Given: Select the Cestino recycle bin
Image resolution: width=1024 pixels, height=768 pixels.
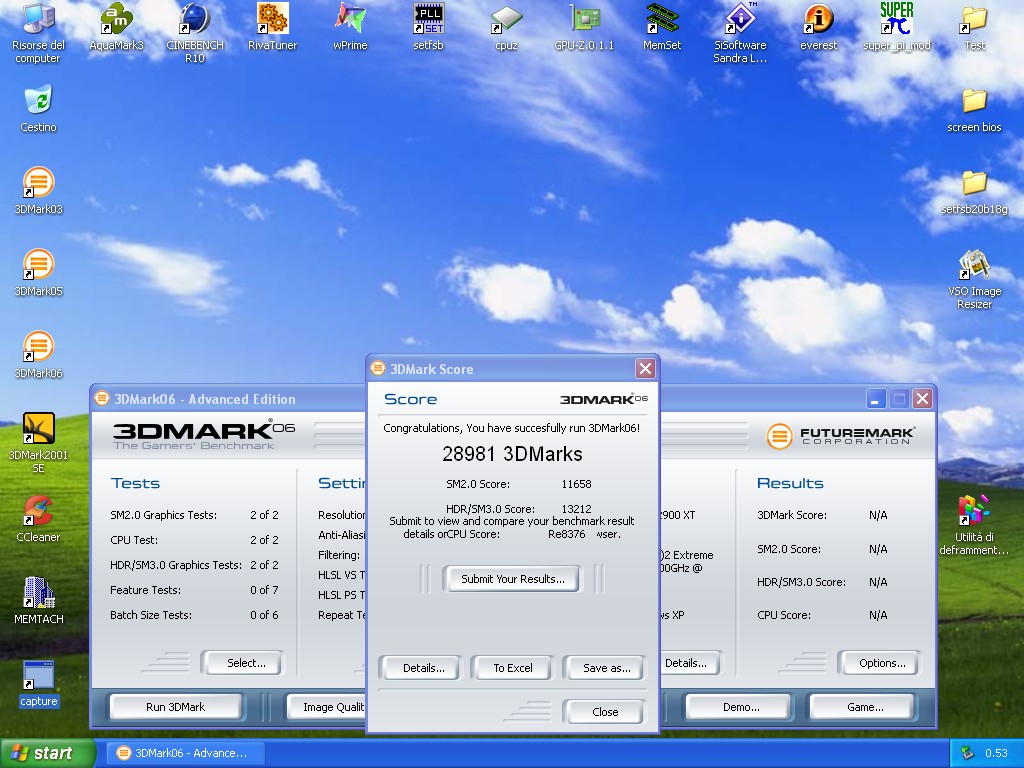Looking at the screenshot, I should [39, 110].
